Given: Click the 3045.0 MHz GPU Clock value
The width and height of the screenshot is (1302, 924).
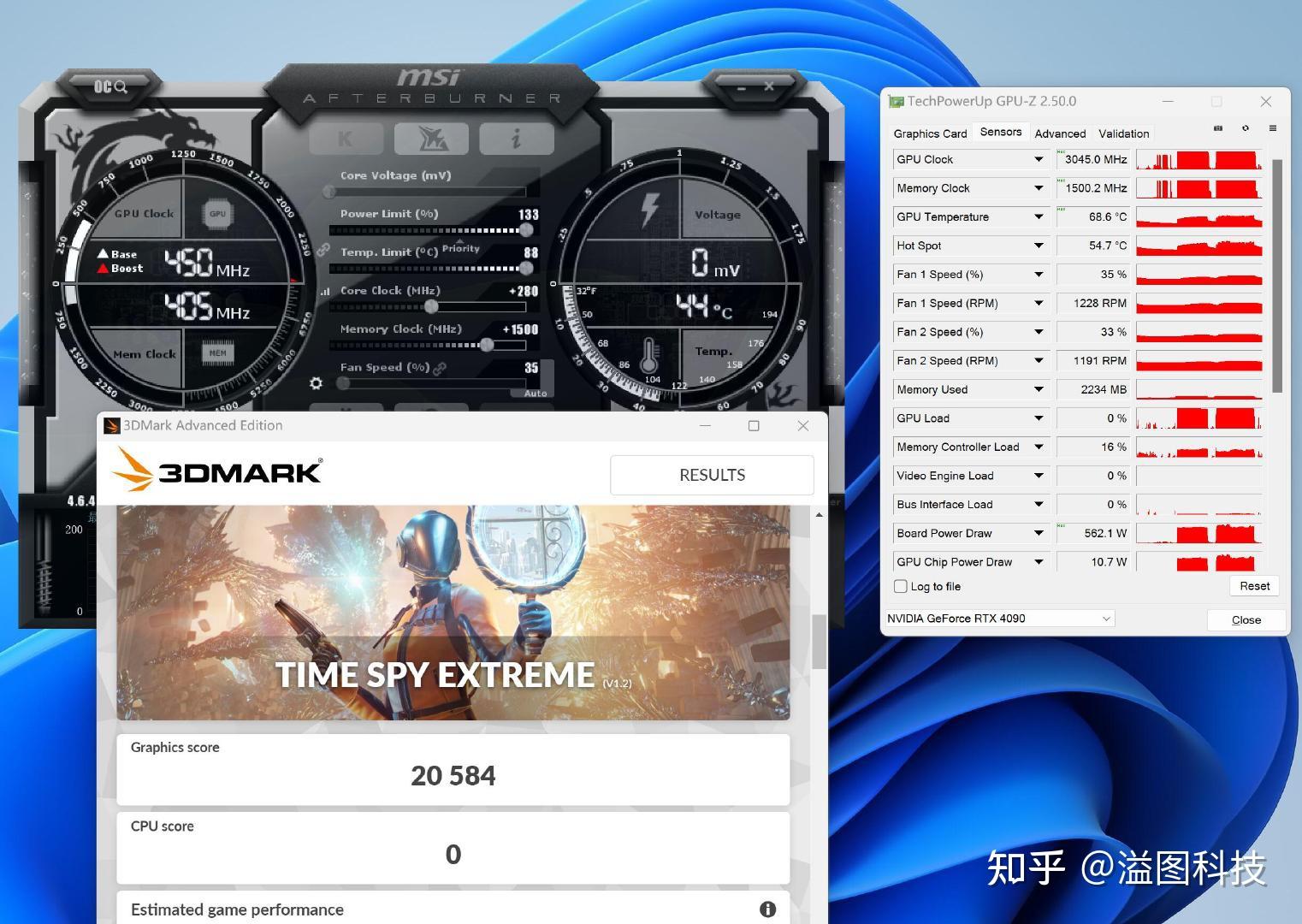Looking at the screenshot, I should click(1095, 159).
